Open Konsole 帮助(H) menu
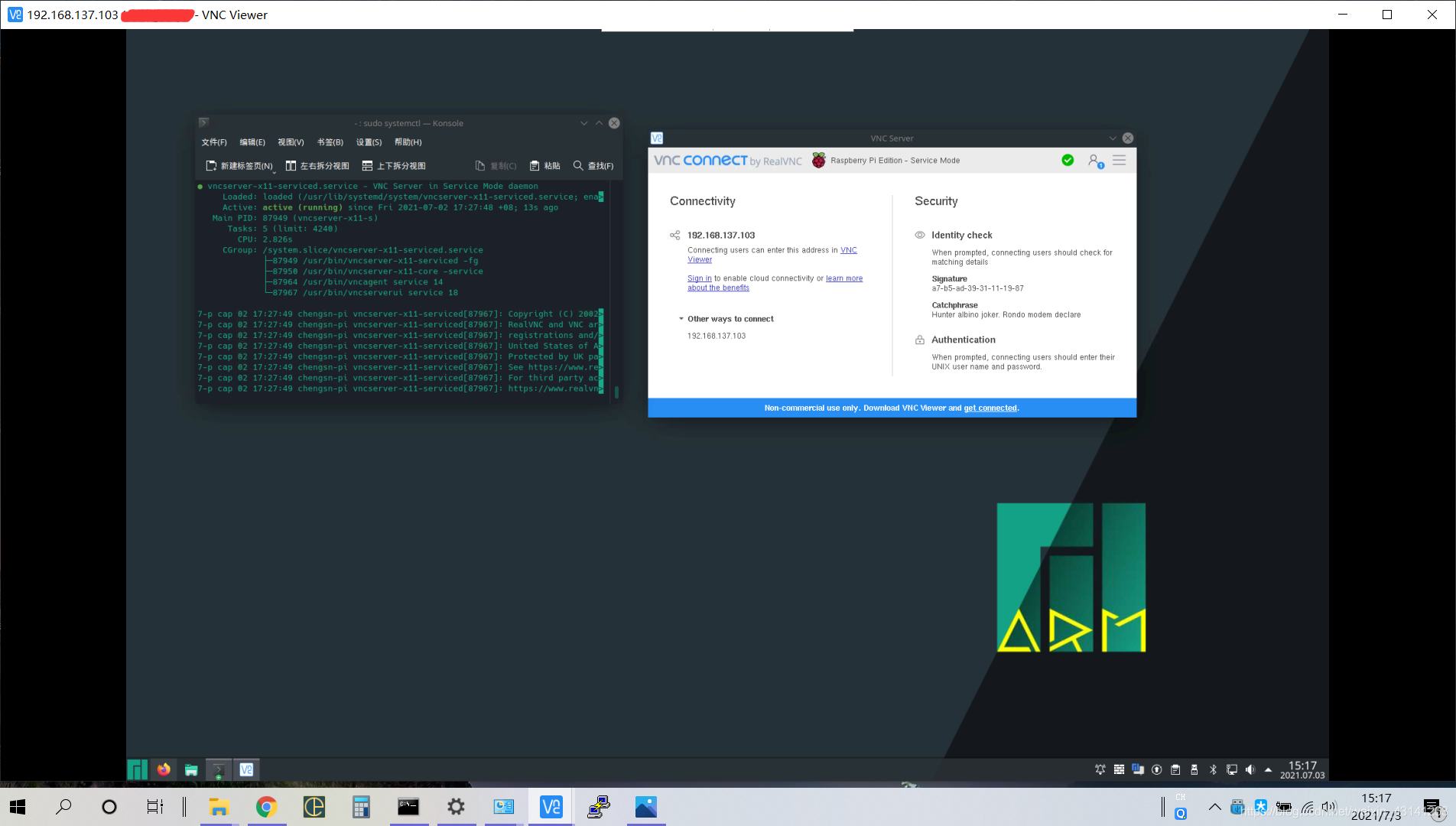Viewport: 1456px width, 826px height. click(408, 142)
